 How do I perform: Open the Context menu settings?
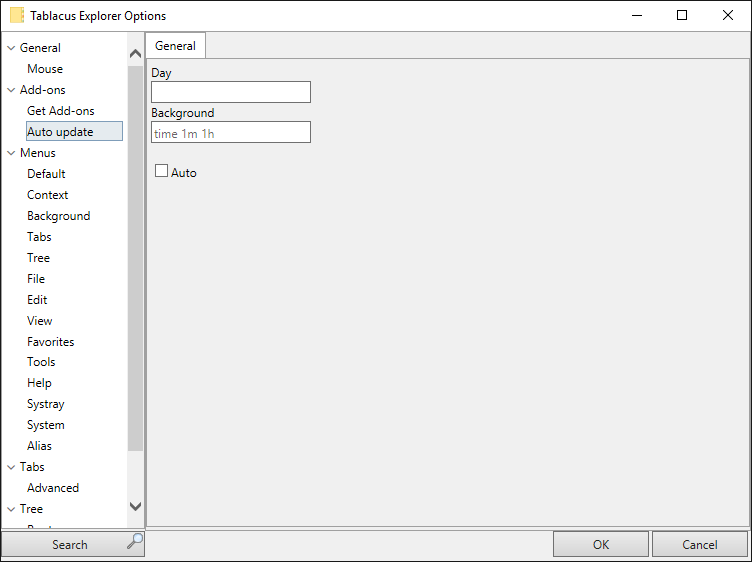47,195
